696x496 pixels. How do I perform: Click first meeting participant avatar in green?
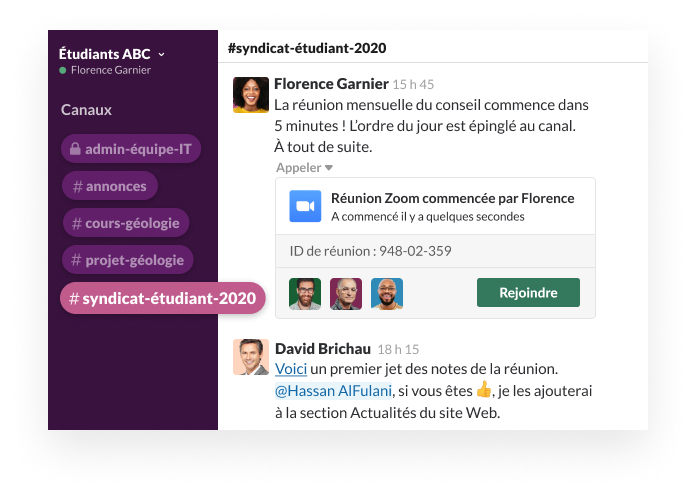[x=305, y=293]
